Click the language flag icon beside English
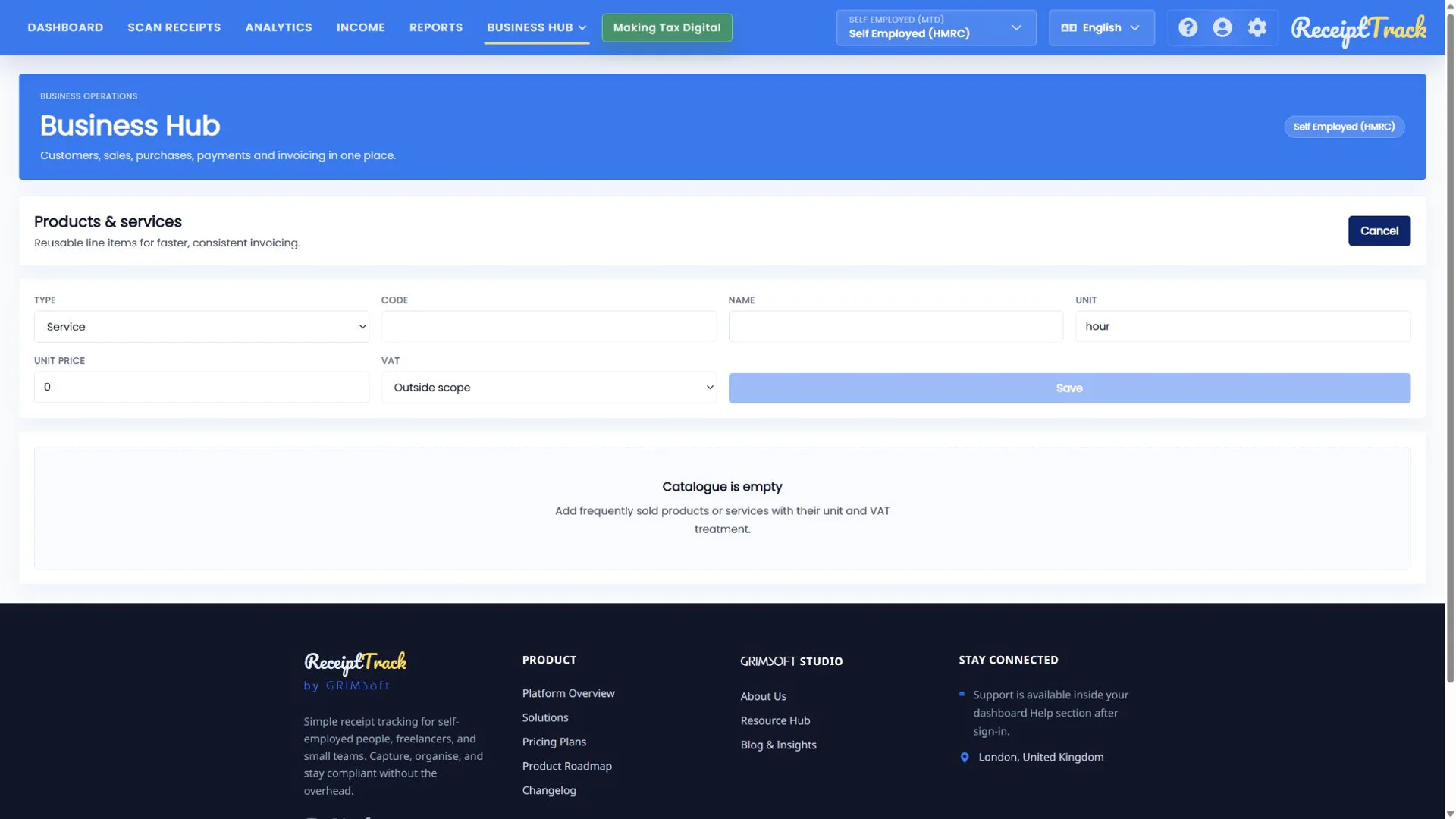Viewport: 1456px width, 819px height. click(1068, 28)
